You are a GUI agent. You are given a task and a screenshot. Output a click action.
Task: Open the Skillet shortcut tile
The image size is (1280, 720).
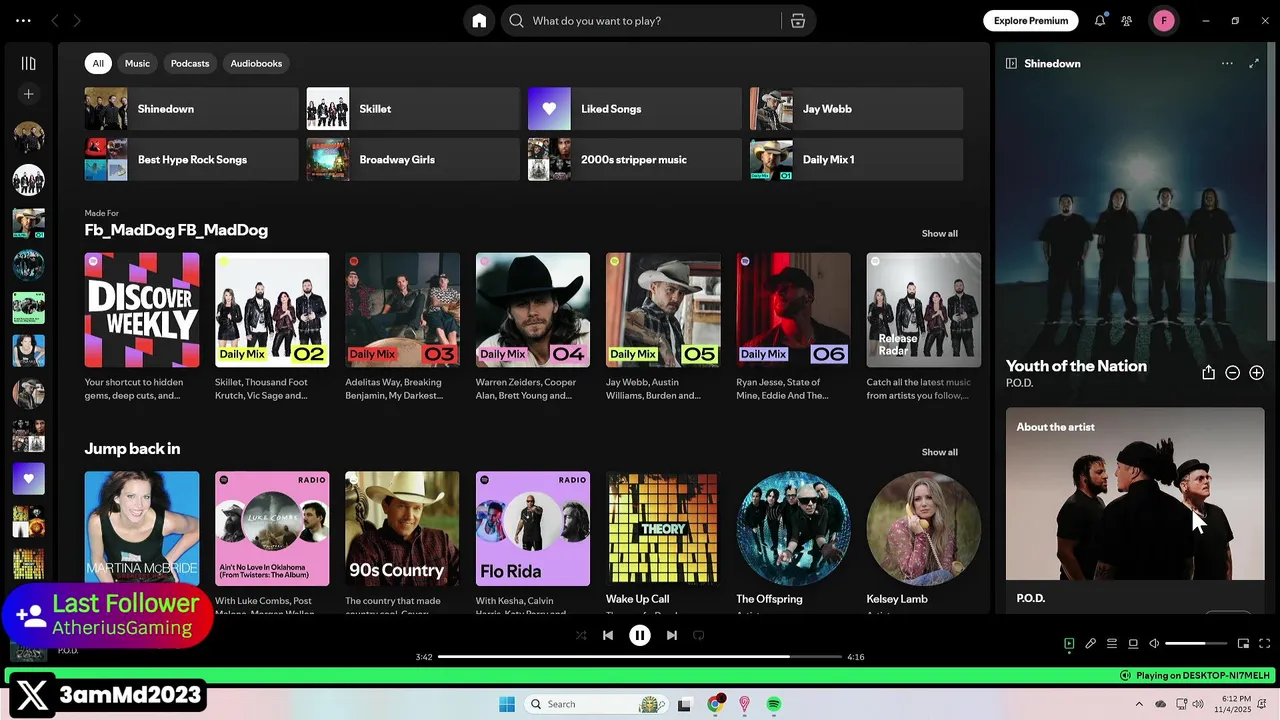point(413,109)
